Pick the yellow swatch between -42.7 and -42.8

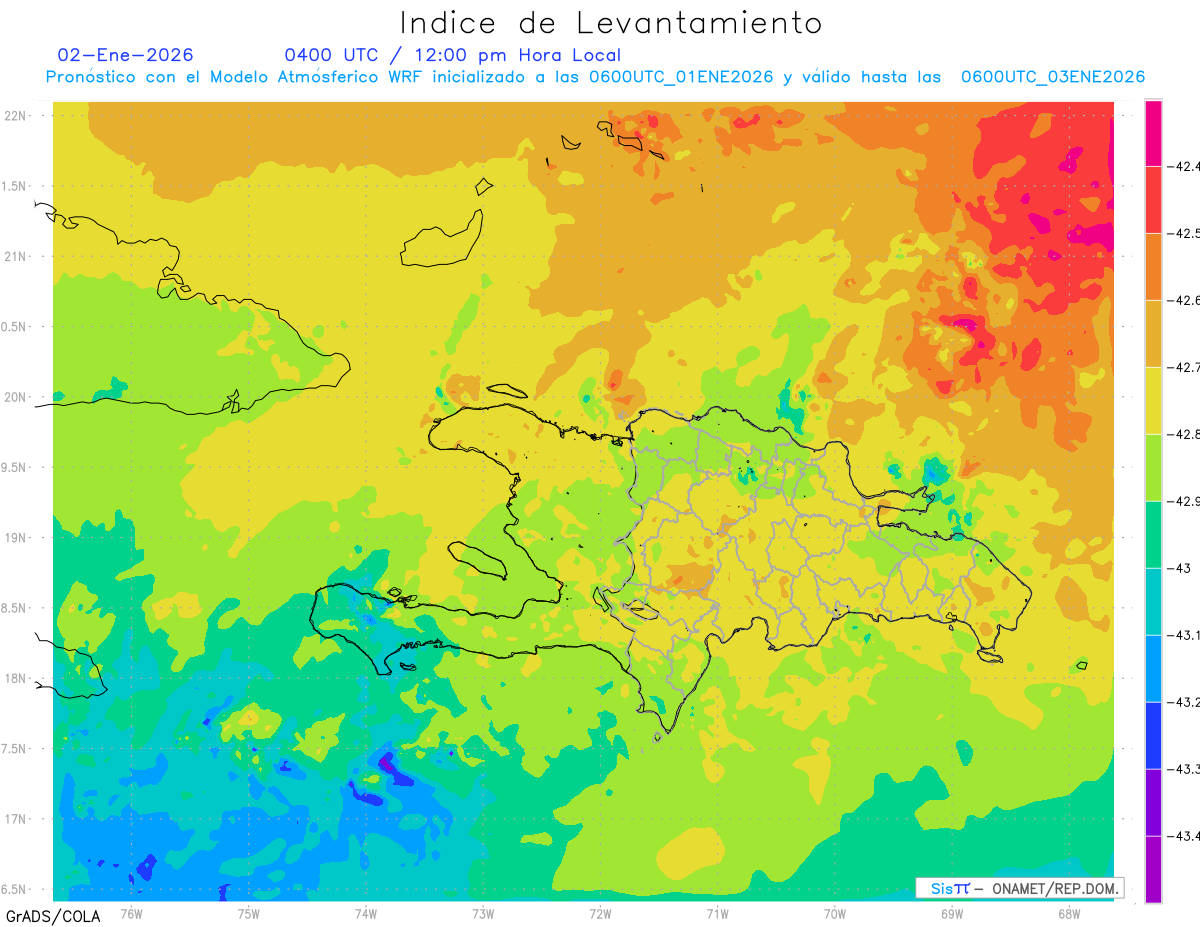pos(1153,401)
